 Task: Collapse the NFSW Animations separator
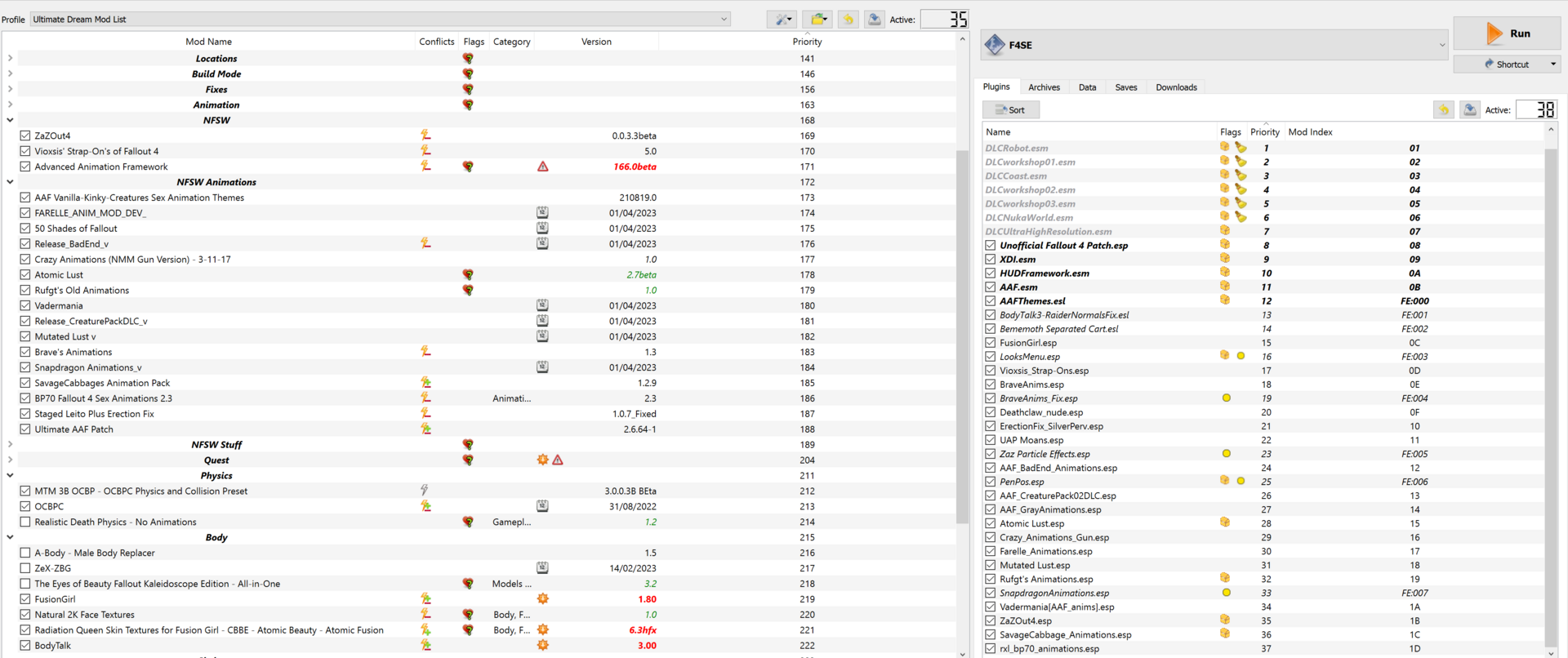point(10,182)
